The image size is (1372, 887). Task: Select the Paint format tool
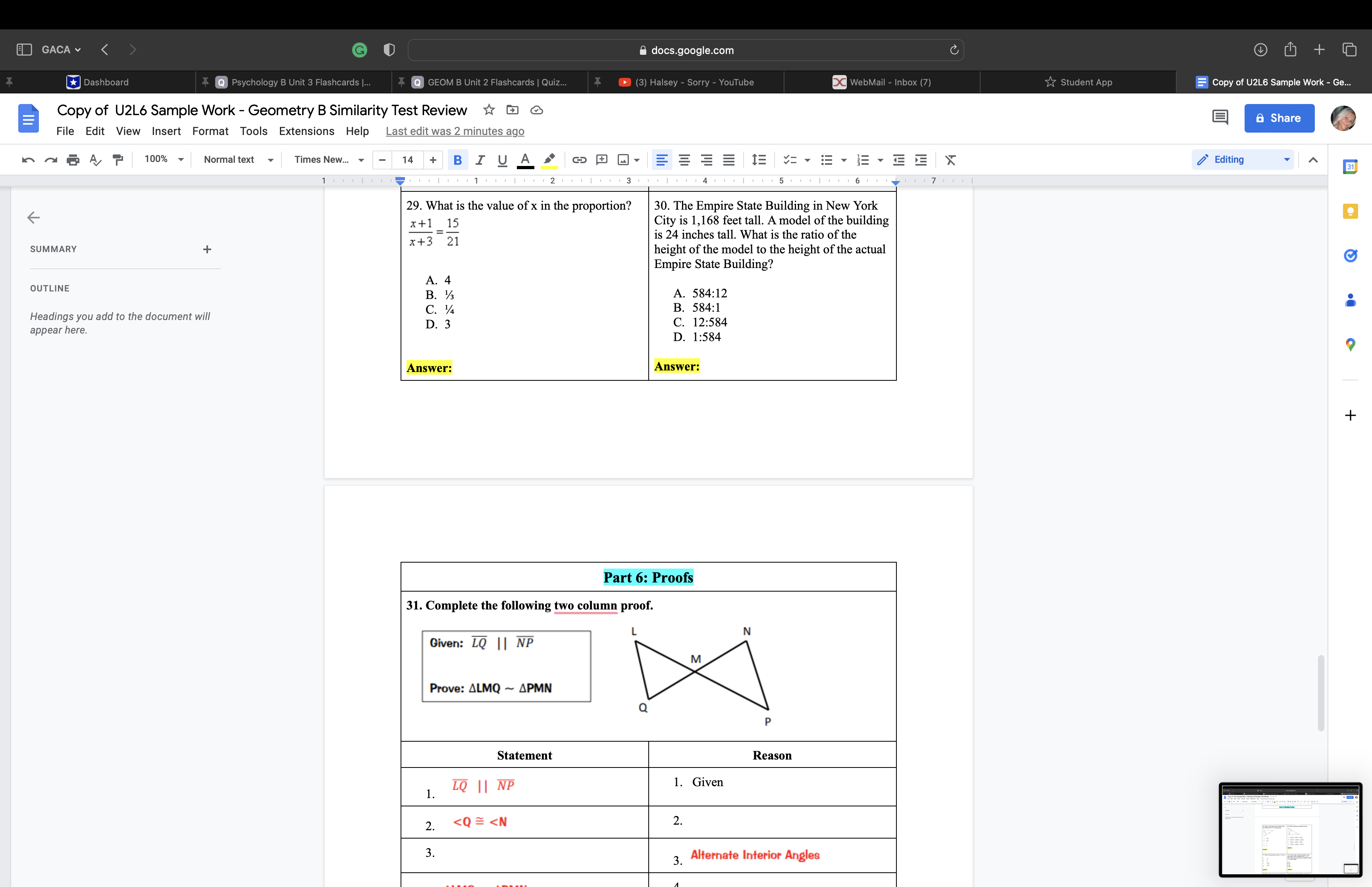click(x=118, y=160)
